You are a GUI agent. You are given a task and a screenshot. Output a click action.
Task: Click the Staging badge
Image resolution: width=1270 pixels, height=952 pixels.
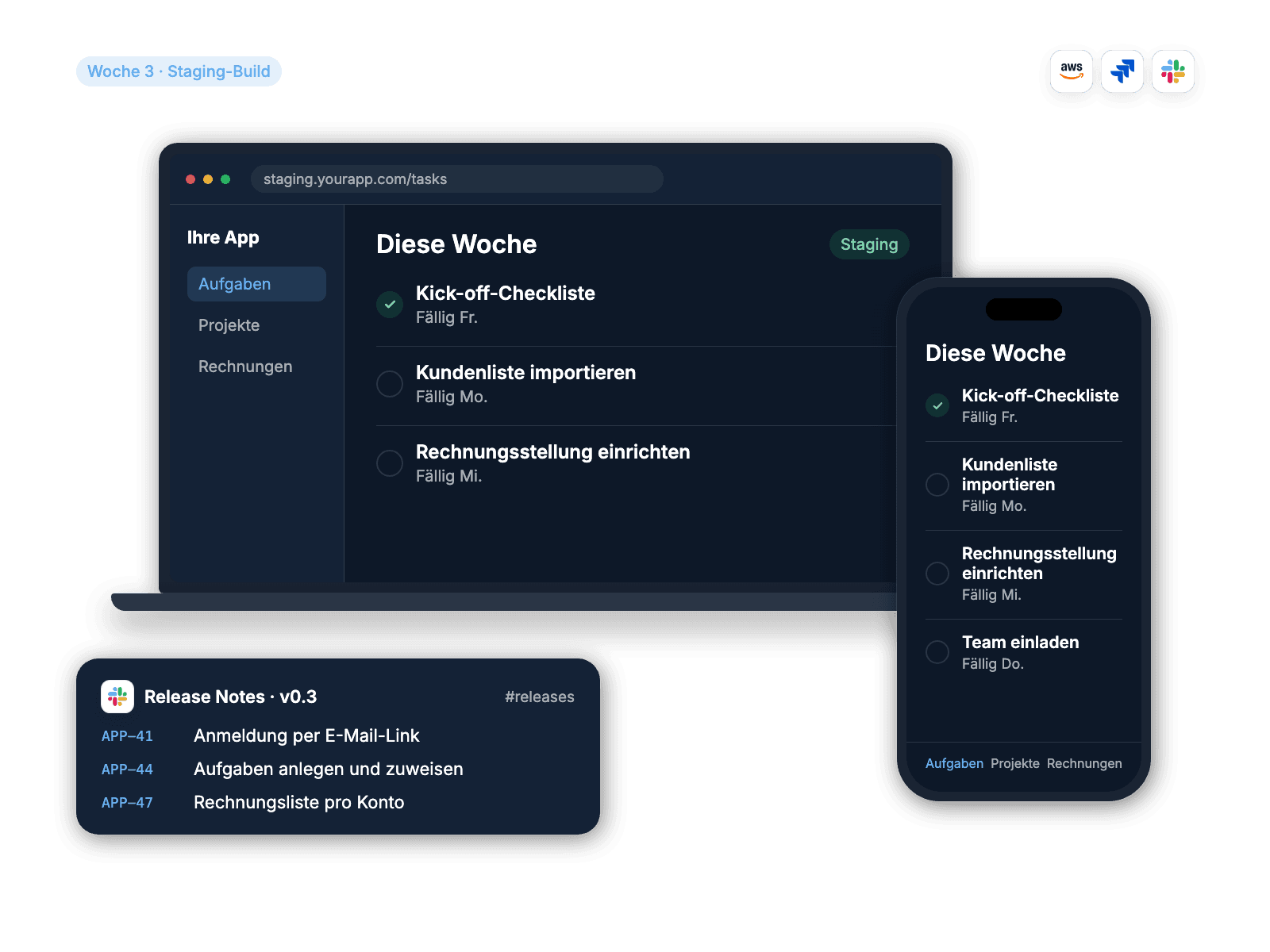coord(869,244)
